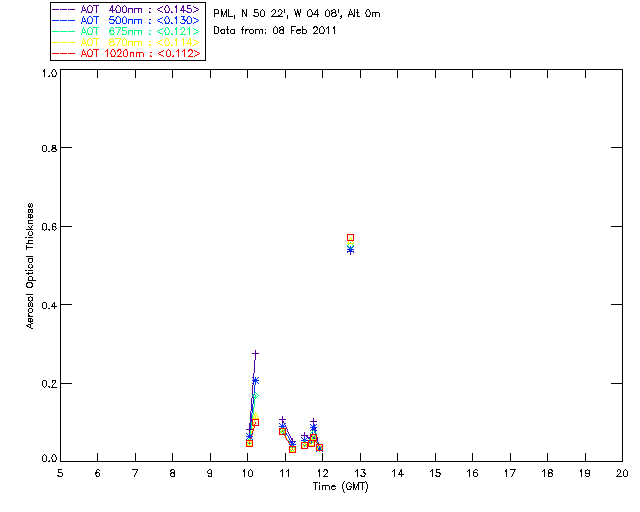The width and height of the screenshot is (640, 512).
Task: Click the yellow dashed line sample in legend
Action: click(64, 42)
